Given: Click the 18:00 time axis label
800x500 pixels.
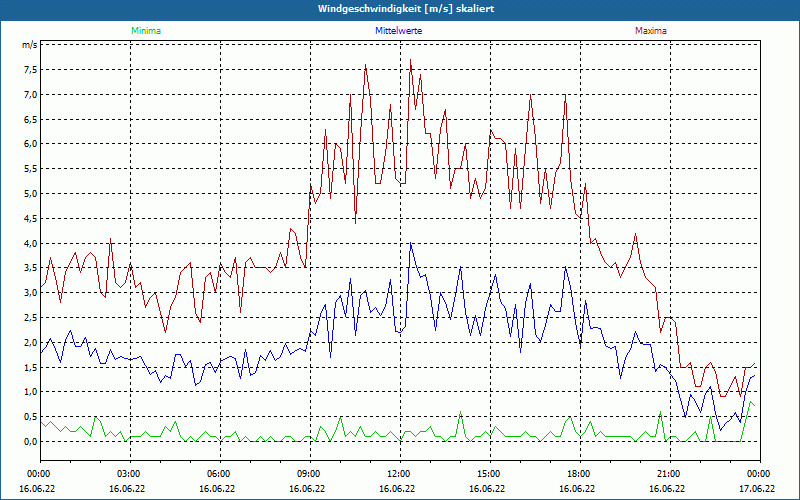Looking at the screenshot, I should (578, 474).
